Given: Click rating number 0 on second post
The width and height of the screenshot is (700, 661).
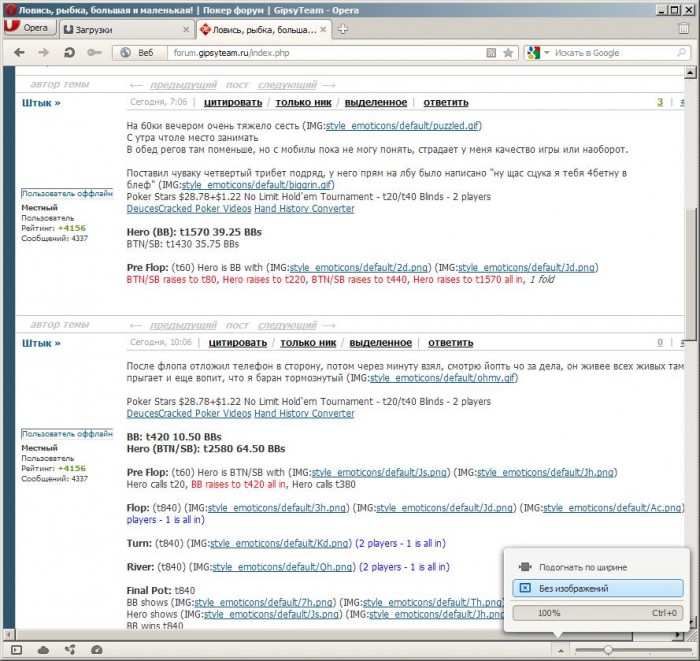Looking at the screenshot, I should coord(660,342).
